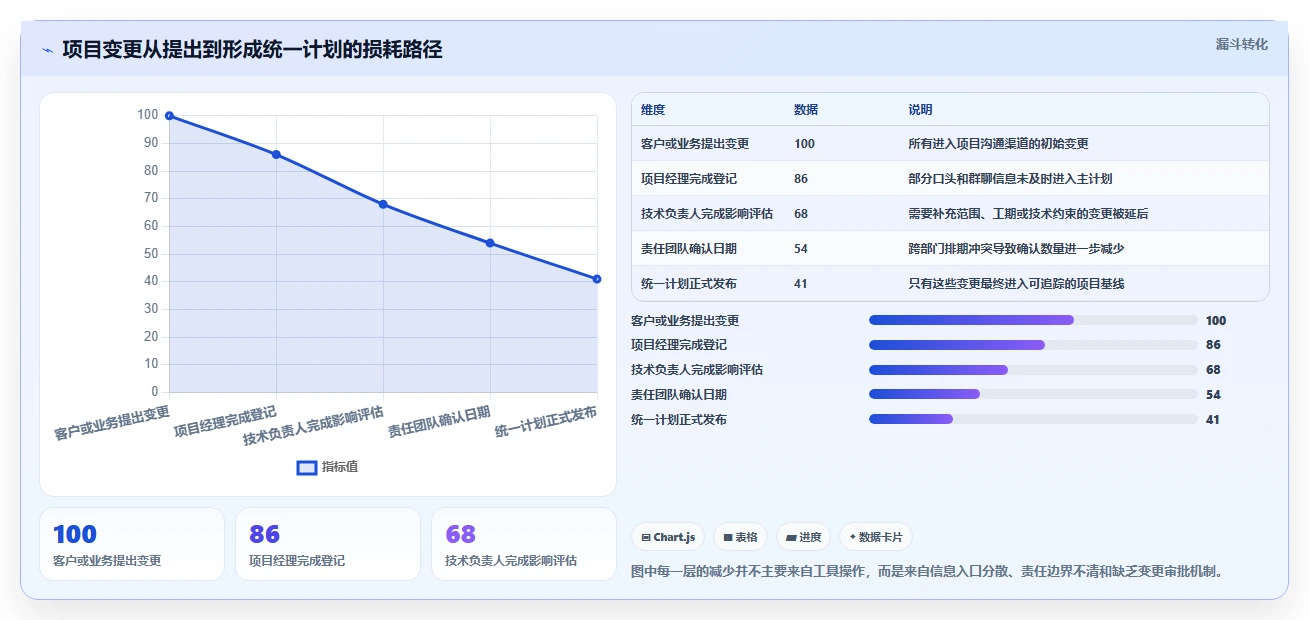Open the 100 客户或业务提出变更 data card

pos(132,544)
